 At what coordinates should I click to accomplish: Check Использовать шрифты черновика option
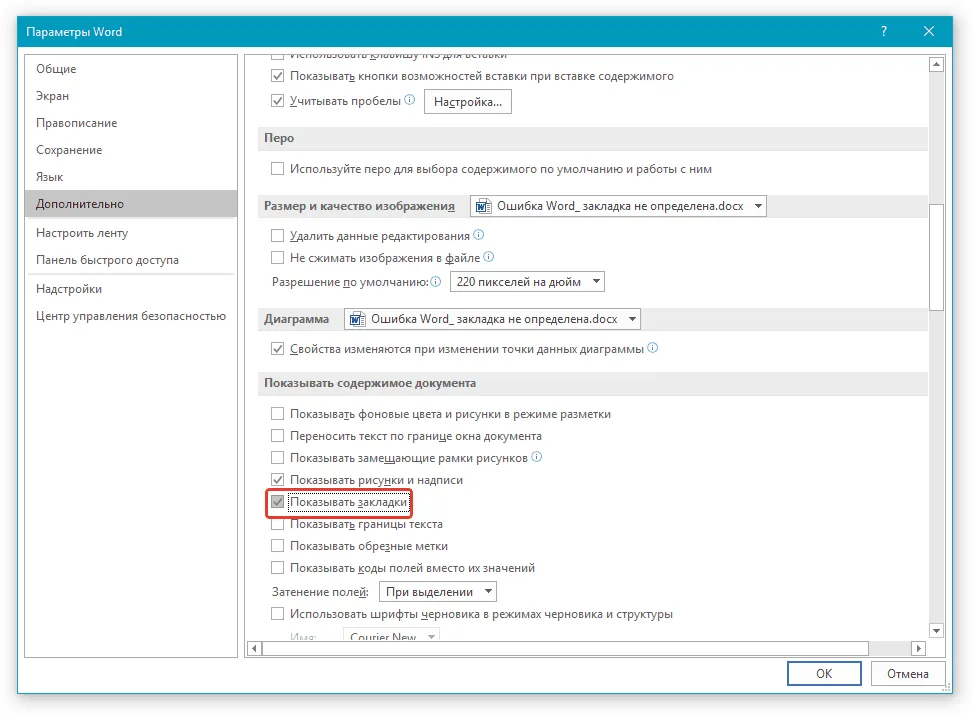click(x=278, y=614)
